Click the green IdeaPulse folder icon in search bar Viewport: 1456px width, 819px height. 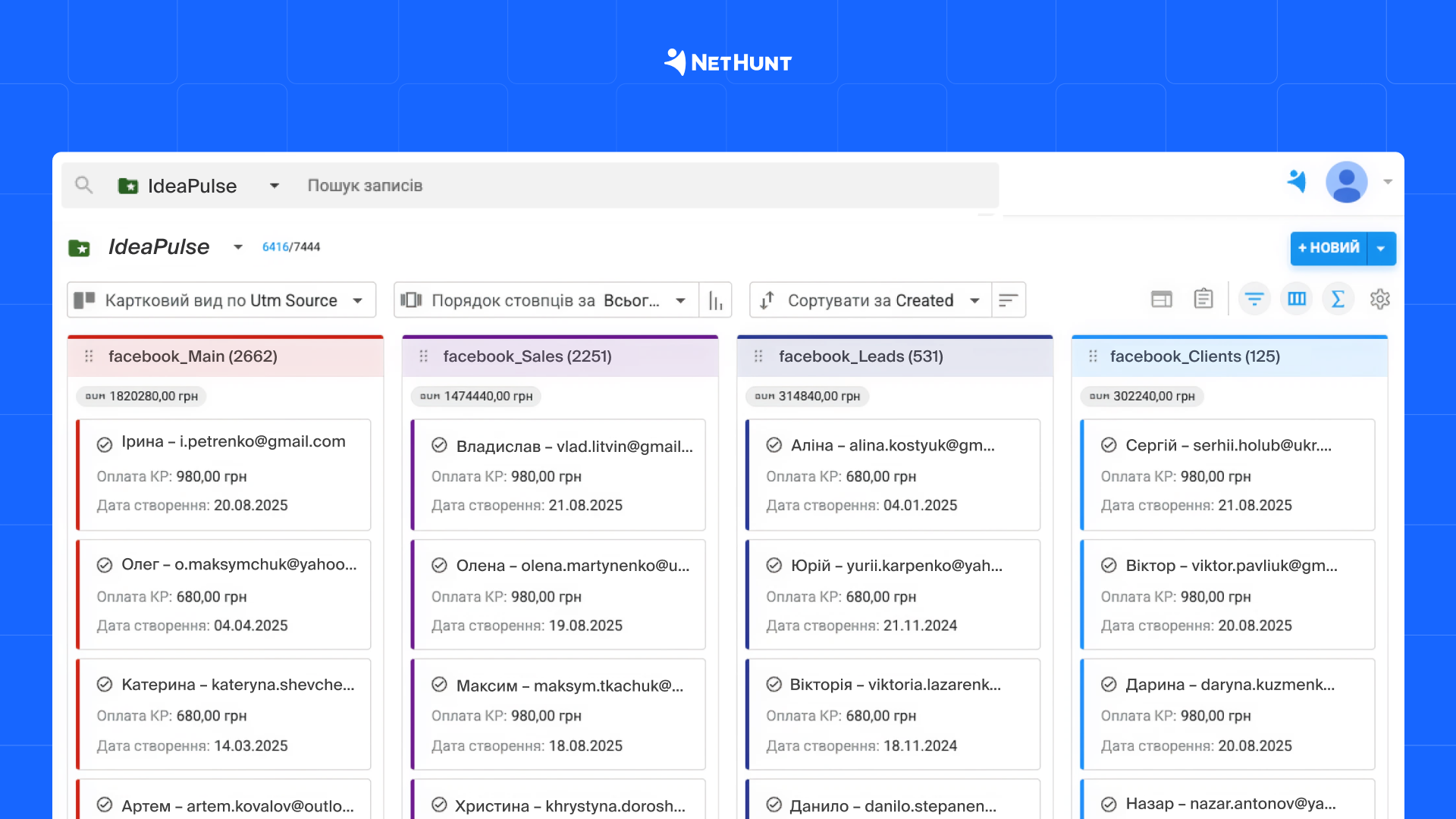(128, 186)
